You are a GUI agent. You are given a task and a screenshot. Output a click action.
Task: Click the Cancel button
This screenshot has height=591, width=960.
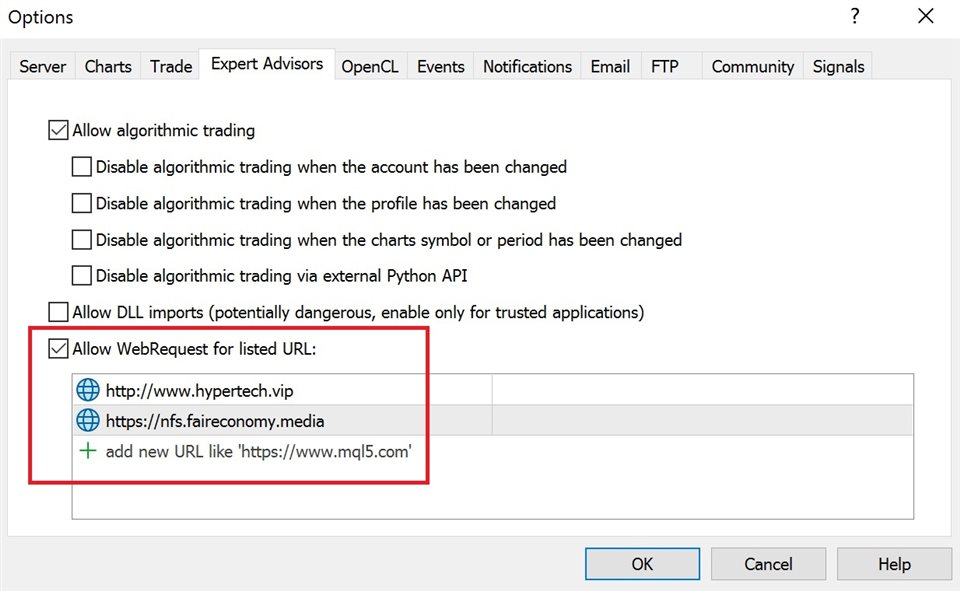coord(768,564)
